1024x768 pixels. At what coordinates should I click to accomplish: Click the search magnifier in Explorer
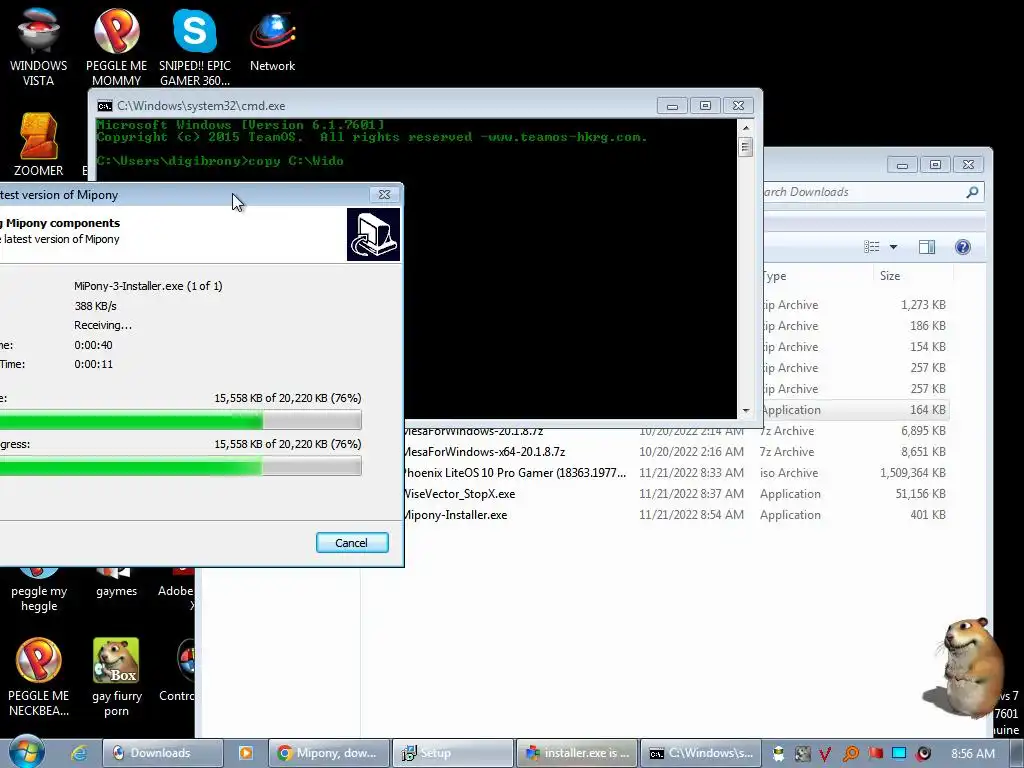click(972, 192)
